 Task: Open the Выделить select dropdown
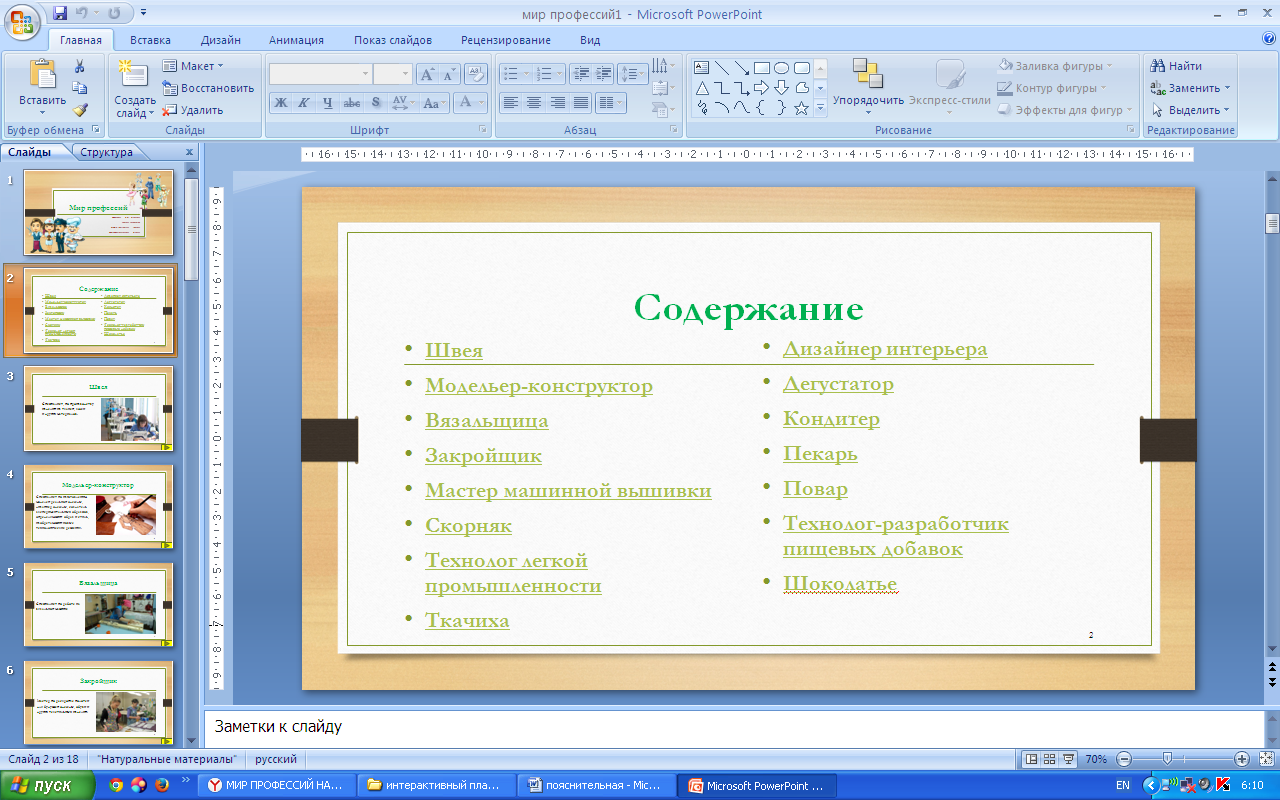[1190, 110]
